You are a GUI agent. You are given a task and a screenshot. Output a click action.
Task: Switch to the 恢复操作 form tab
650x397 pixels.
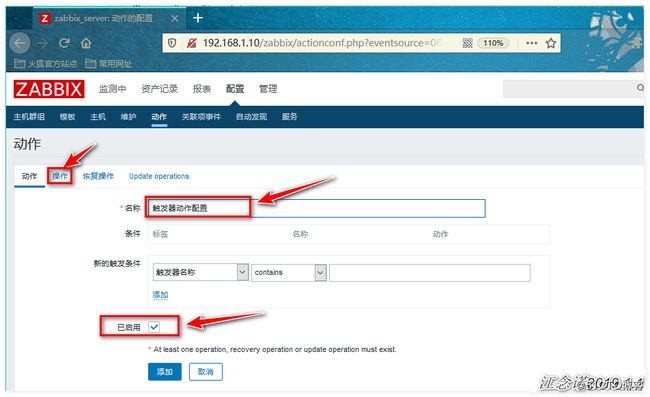tap(98, 176)
